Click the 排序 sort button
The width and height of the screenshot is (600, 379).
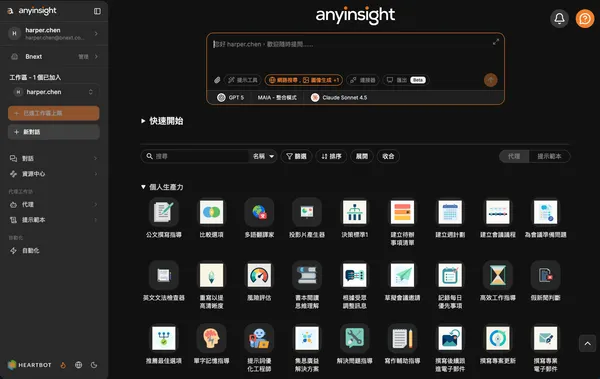click(331, 156)
